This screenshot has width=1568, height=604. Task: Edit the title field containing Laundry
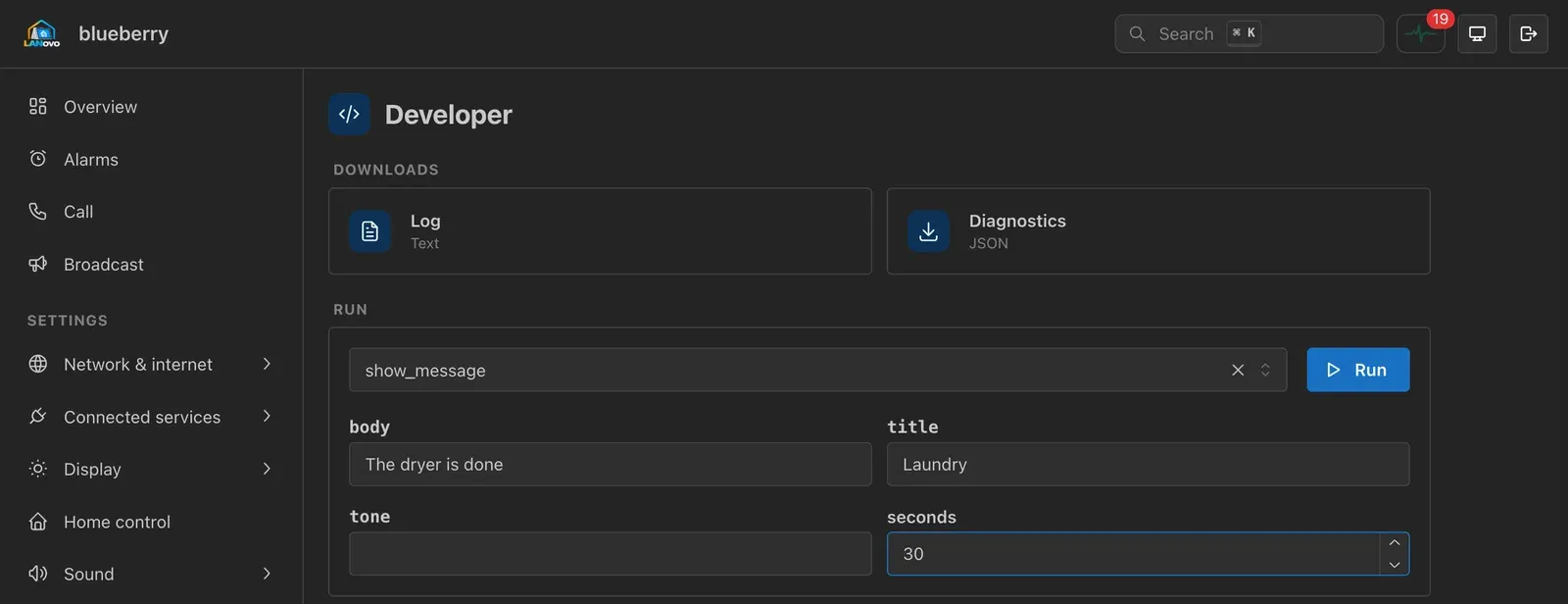[x=1148, y=464]
